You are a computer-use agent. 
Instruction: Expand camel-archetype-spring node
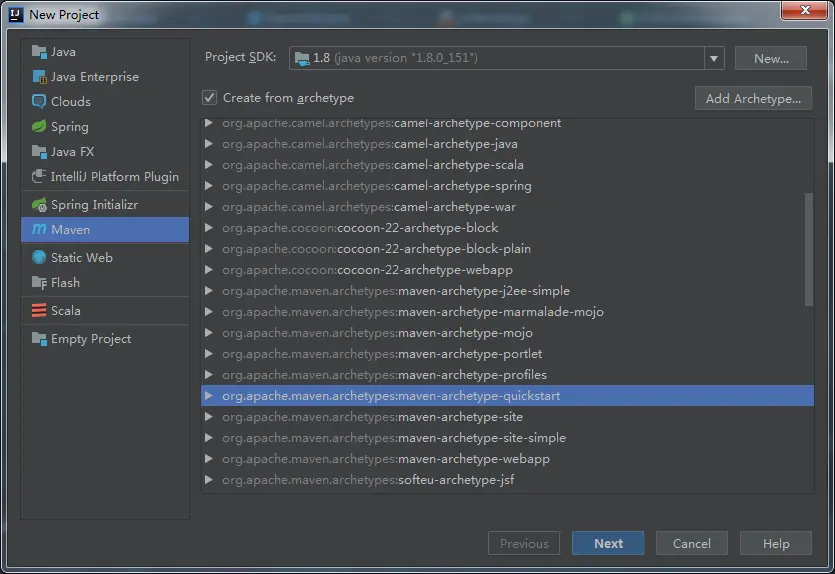tap(209, 186)
